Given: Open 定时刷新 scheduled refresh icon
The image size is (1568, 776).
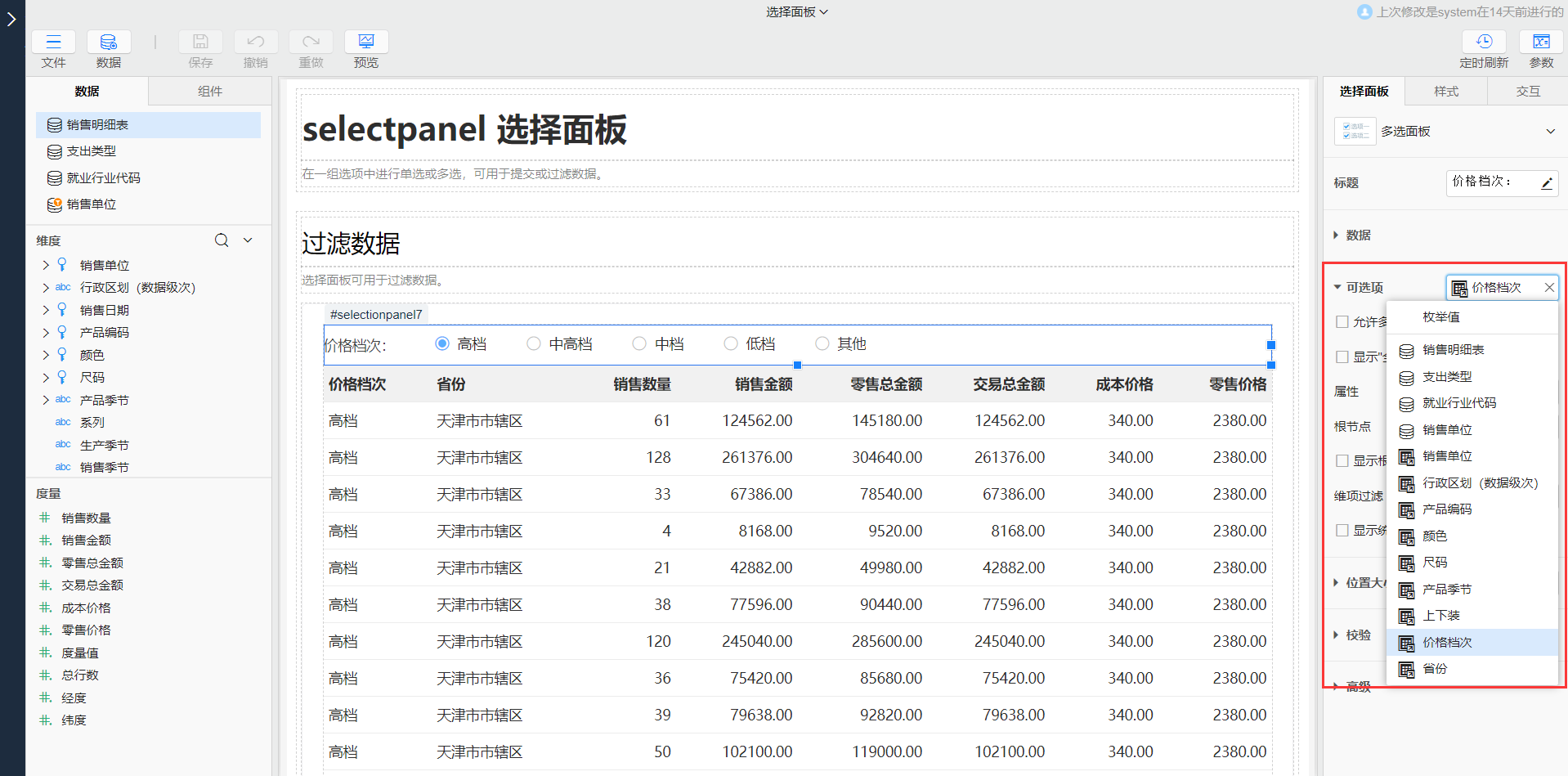Looking at the screenshot, I should click(1484, 43).
